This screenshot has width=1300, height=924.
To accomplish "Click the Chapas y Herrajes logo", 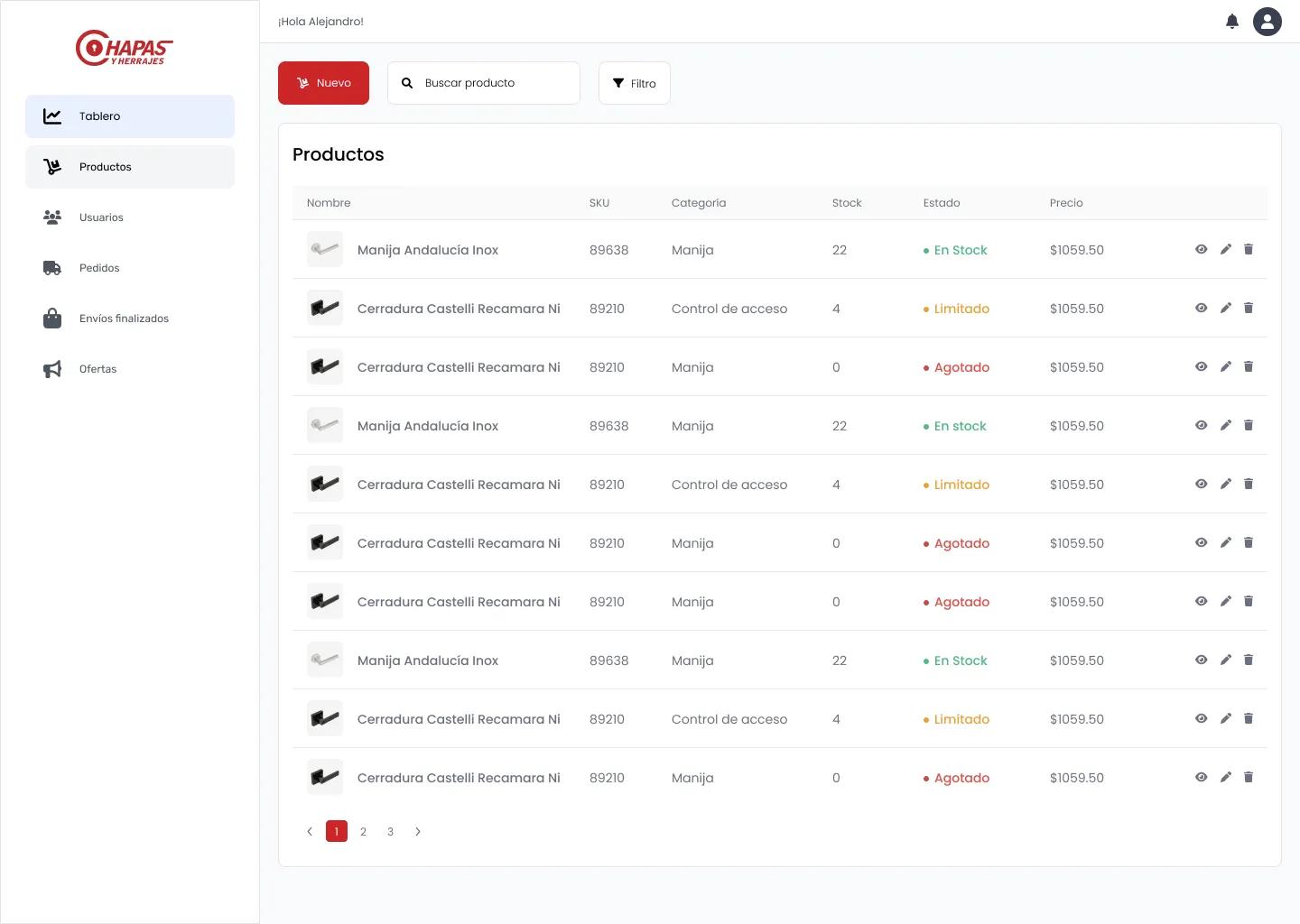I will 125,48.
